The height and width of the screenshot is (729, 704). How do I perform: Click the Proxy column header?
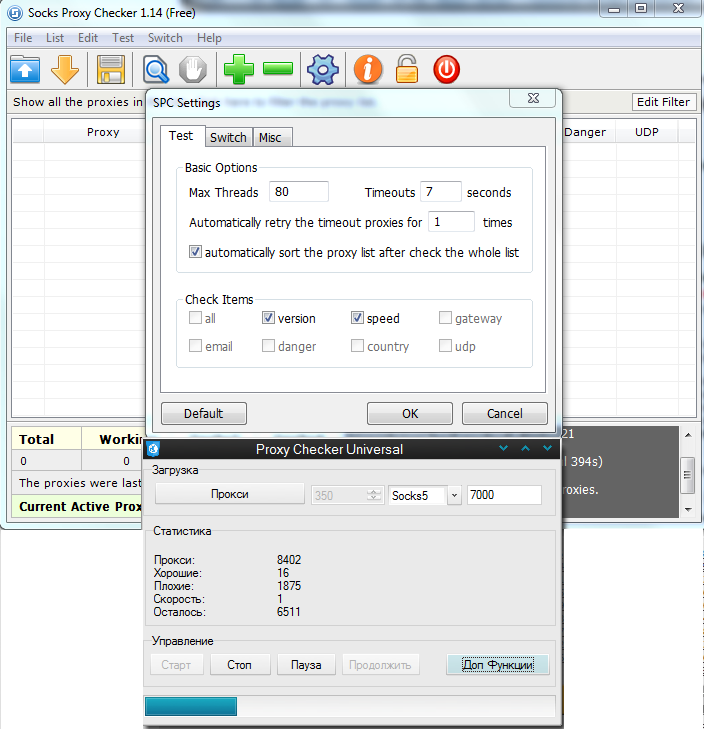tap(103, 132)
